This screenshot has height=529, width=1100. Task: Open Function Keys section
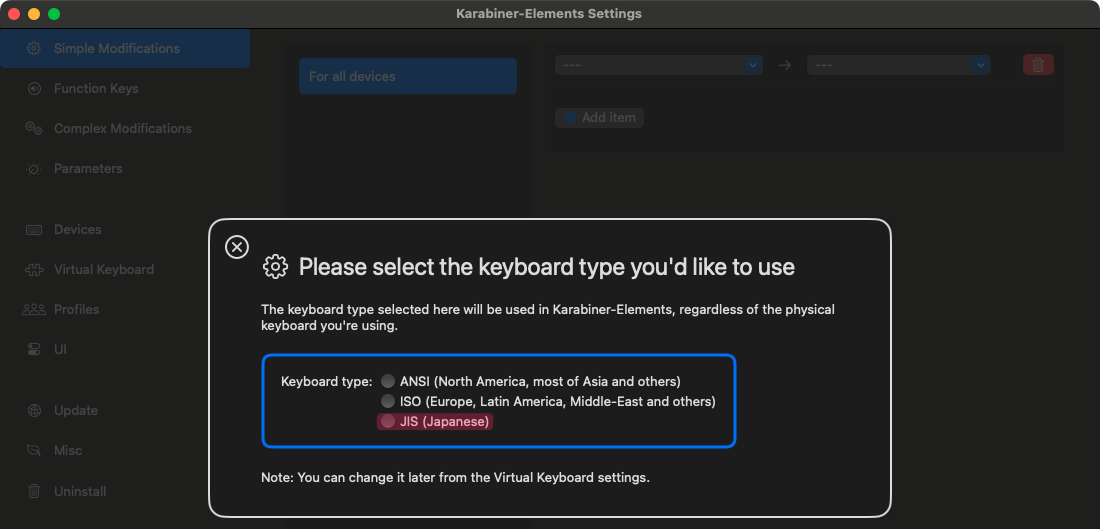click(96, 88)
